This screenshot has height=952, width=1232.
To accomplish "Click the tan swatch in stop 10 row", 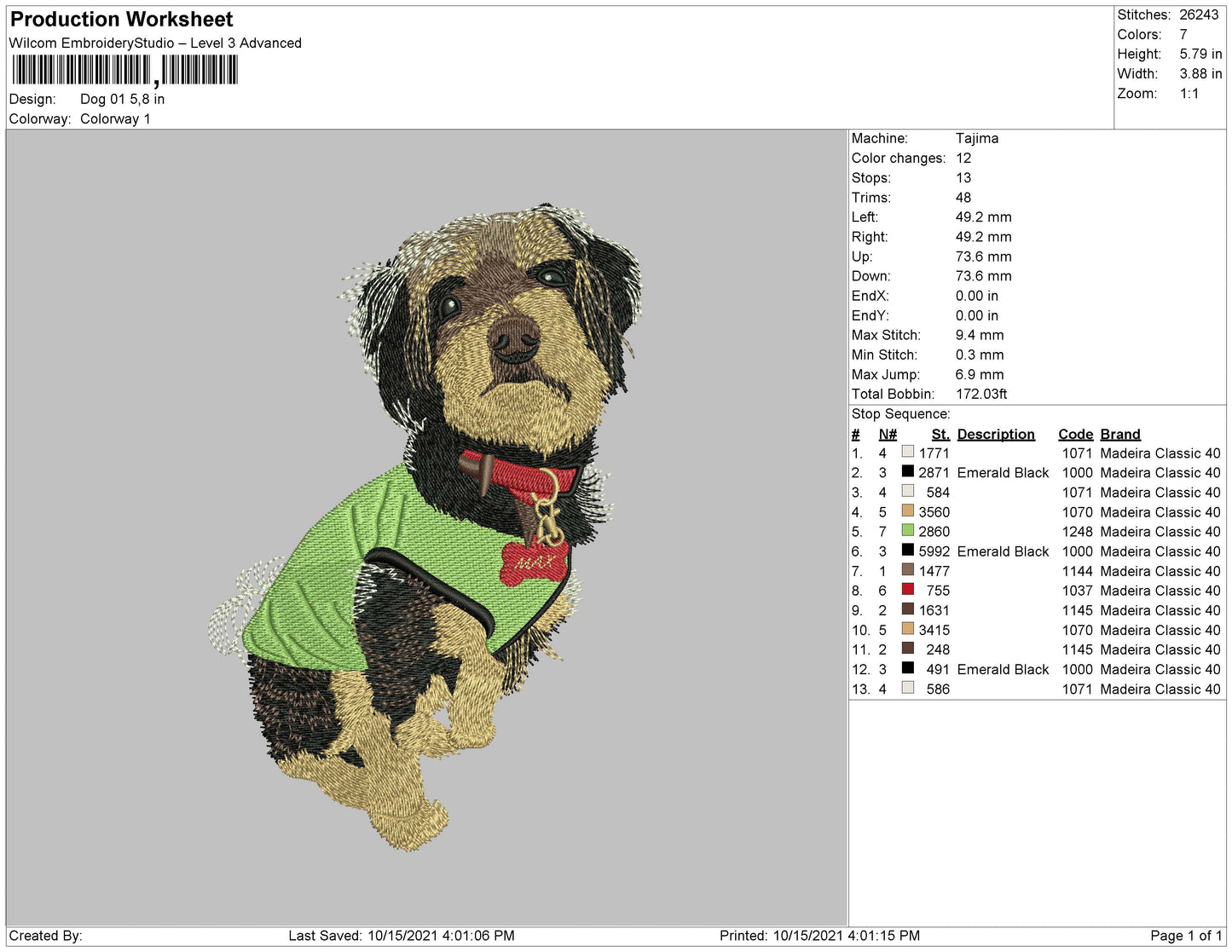I will 908,628.
